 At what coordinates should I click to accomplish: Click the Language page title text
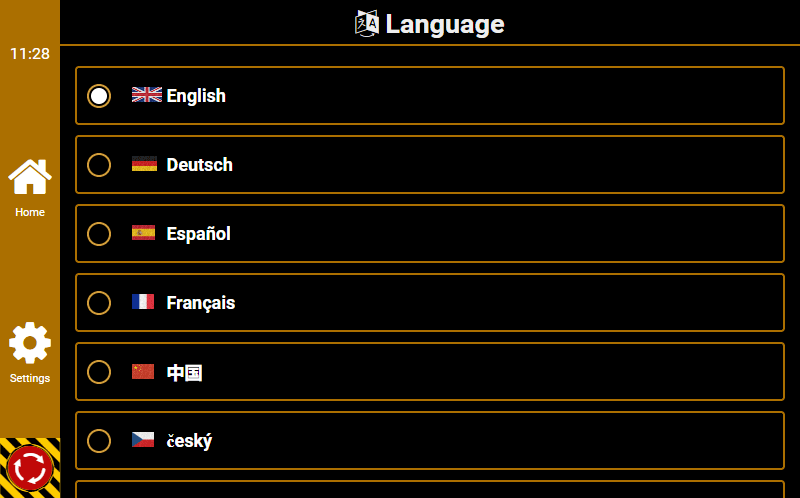(445, 24)
